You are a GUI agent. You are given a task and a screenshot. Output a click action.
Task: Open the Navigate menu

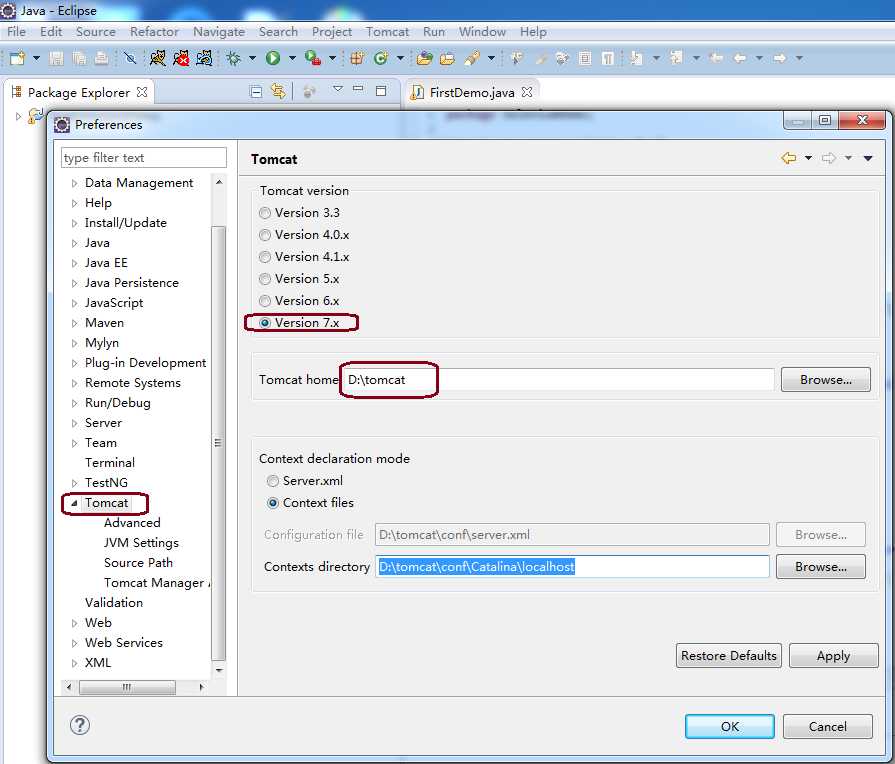pos(219,31)
